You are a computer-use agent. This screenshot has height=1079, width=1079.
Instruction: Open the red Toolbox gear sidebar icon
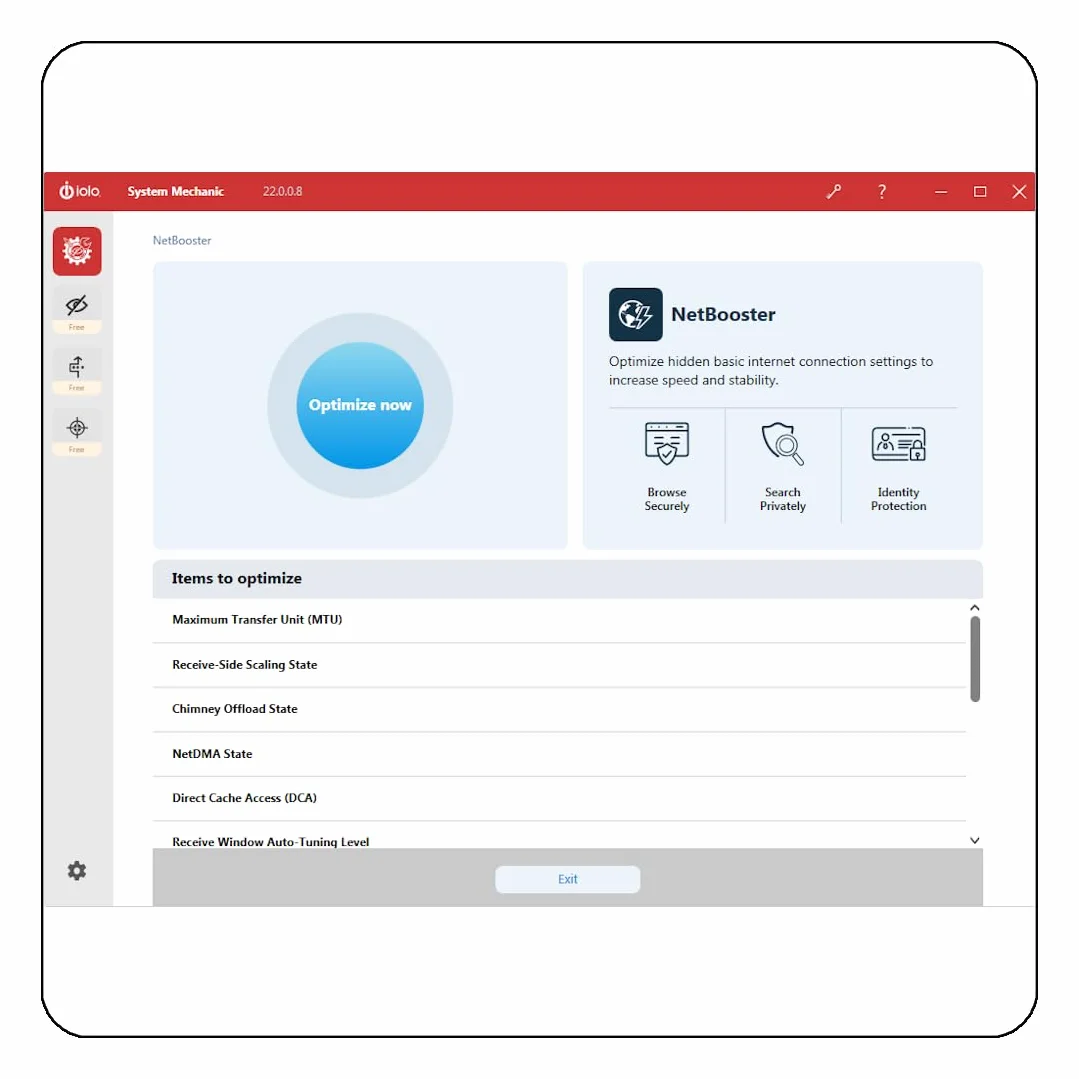[x=77, y=251]
